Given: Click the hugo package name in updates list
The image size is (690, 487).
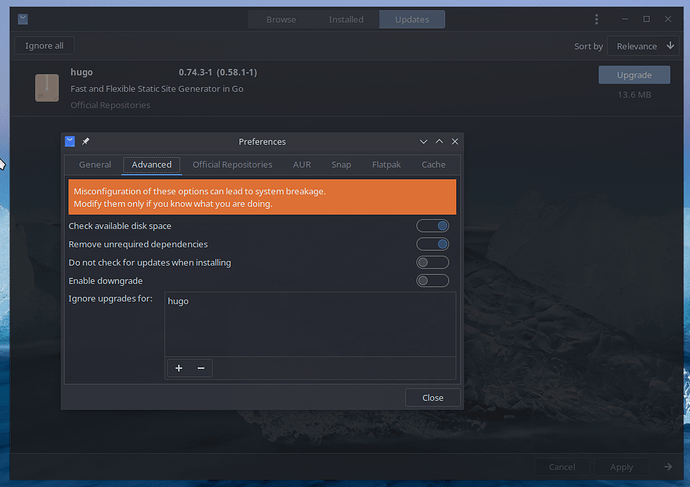Looking at the screenshot, I should 81,72.
